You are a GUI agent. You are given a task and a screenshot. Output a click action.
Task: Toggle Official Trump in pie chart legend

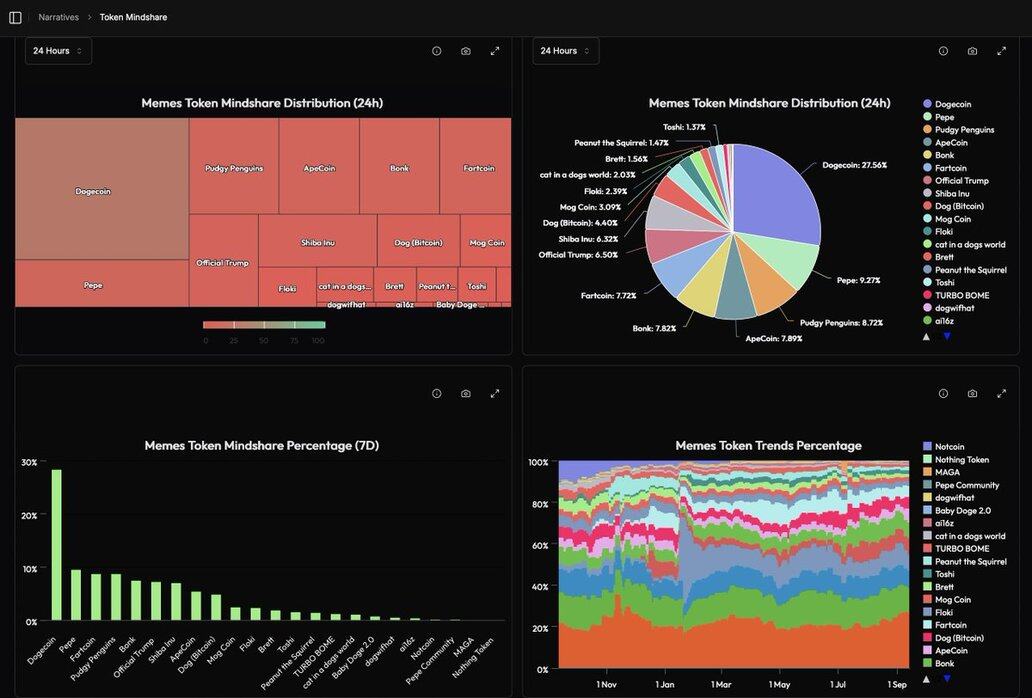956,180
